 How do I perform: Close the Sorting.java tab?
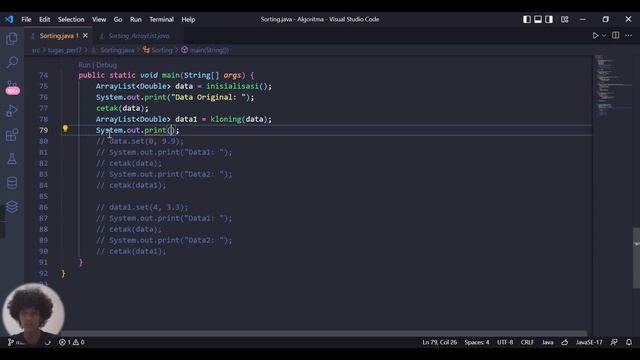click(x=85, y=36)
